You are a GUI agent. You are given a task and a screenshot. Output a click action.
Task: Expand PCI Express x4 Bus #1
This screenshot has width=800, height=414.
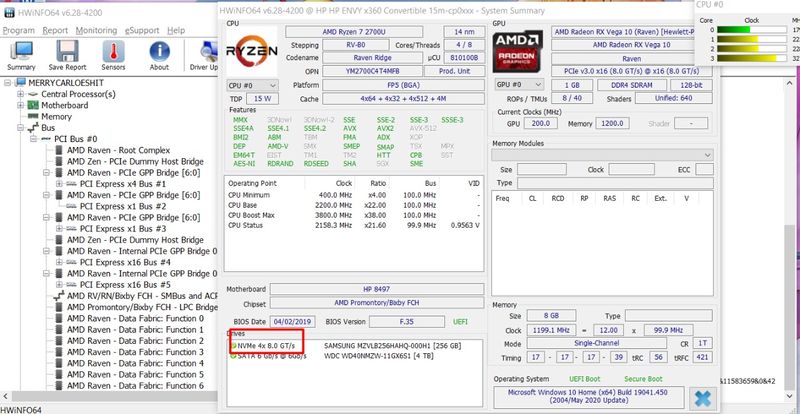(x=59, y=184)
